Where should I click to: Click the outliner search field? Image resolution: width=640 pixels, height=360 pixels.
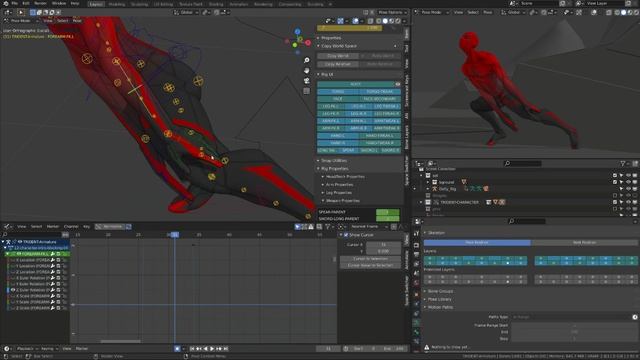tap(523, 164)
